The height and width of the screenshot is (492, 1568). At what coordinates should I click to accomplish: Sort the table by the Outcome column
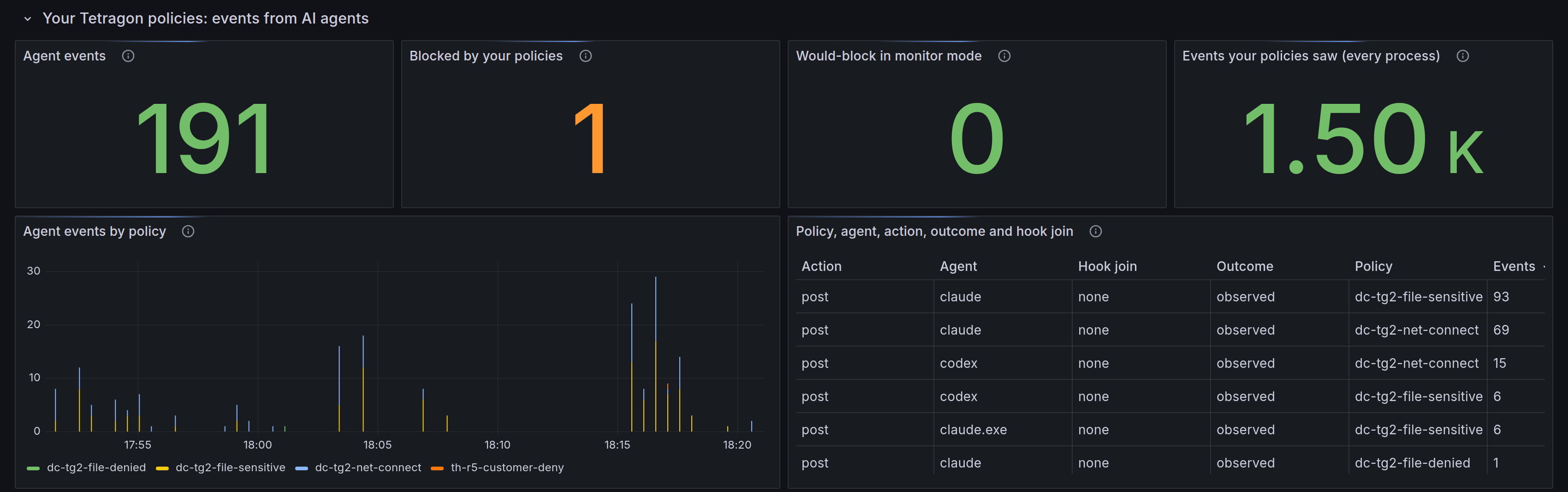pyautogui.click(x=1244, y=267)
